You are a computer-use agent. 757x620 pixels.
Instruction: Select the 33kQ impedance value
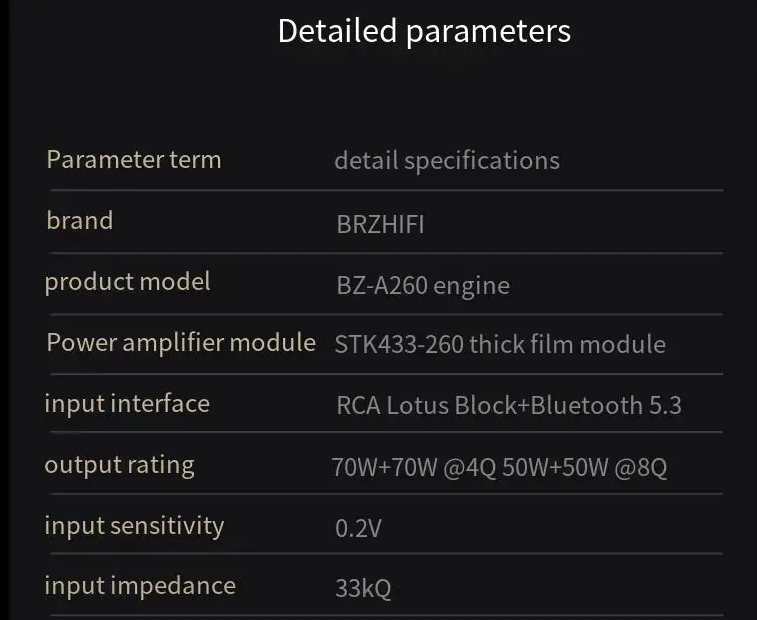363,589
